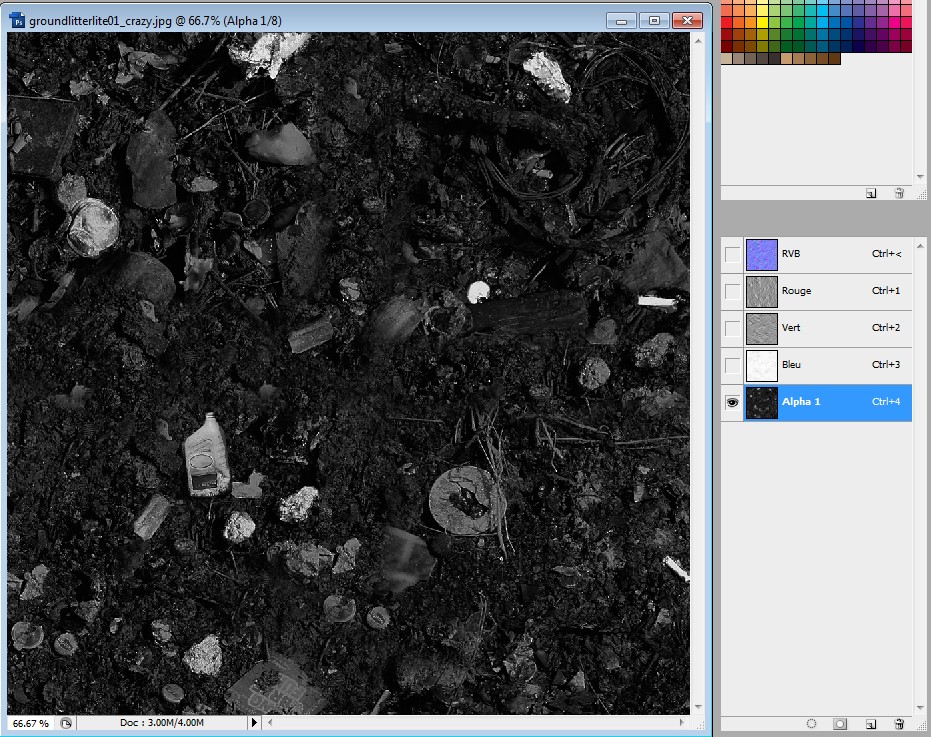The image size is (931, 737).
Task: Create a new channel in the Channels panel
Action: coord(870,723)
